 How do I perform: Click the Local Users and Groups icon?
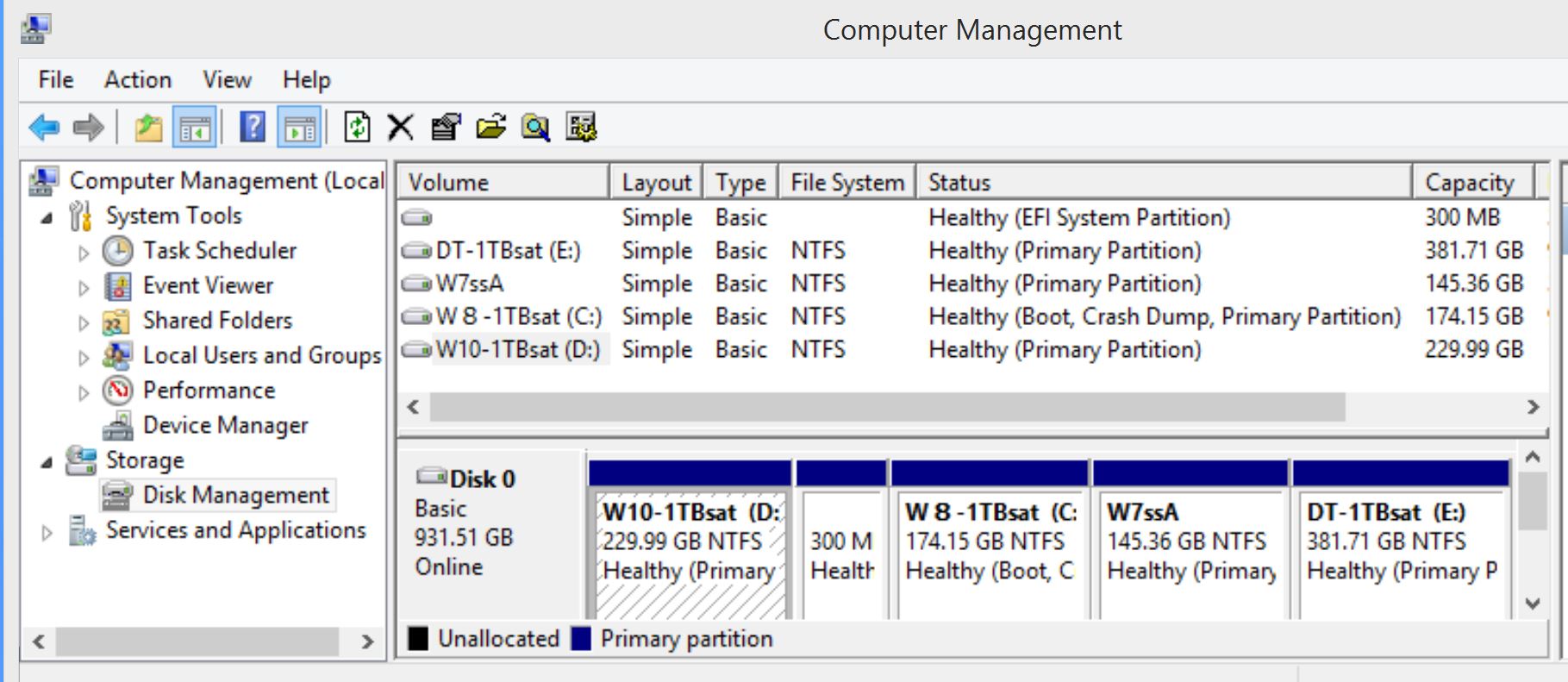point(117,355)
